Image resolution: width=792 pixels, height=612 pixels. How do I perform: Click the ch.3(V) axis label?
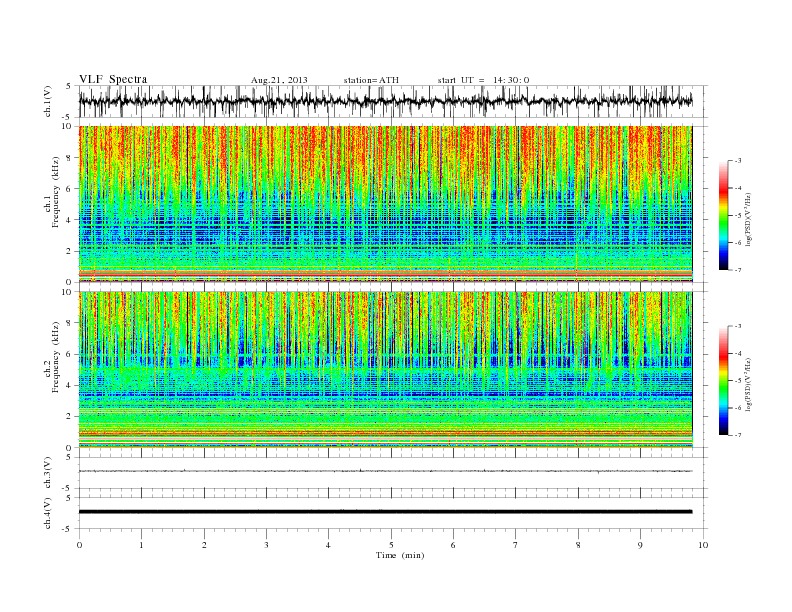tap(47, 473)
